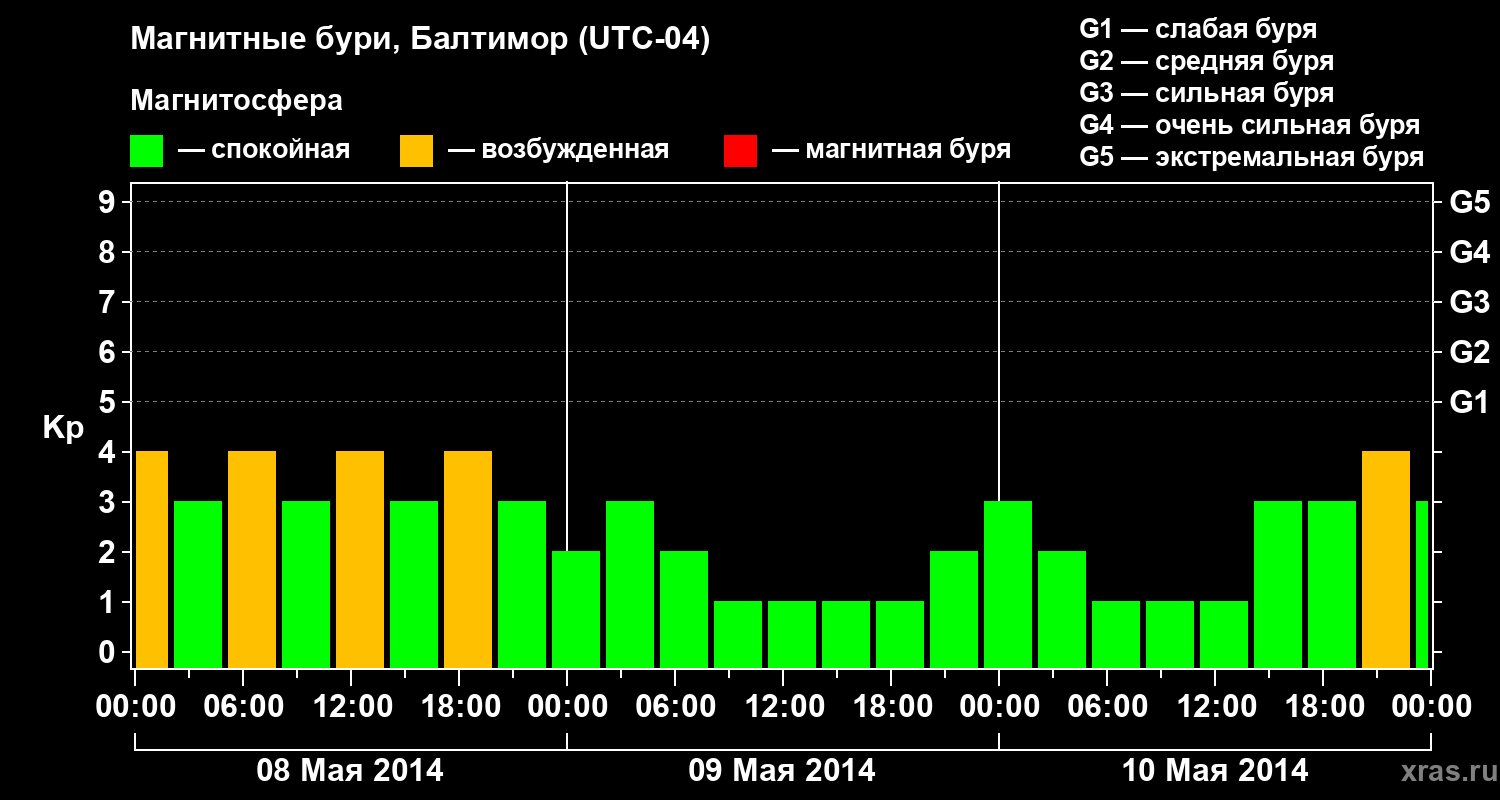Click the '— магнитная буря' legend label
Screen dimensions: 1500x800
pos(891,151)
